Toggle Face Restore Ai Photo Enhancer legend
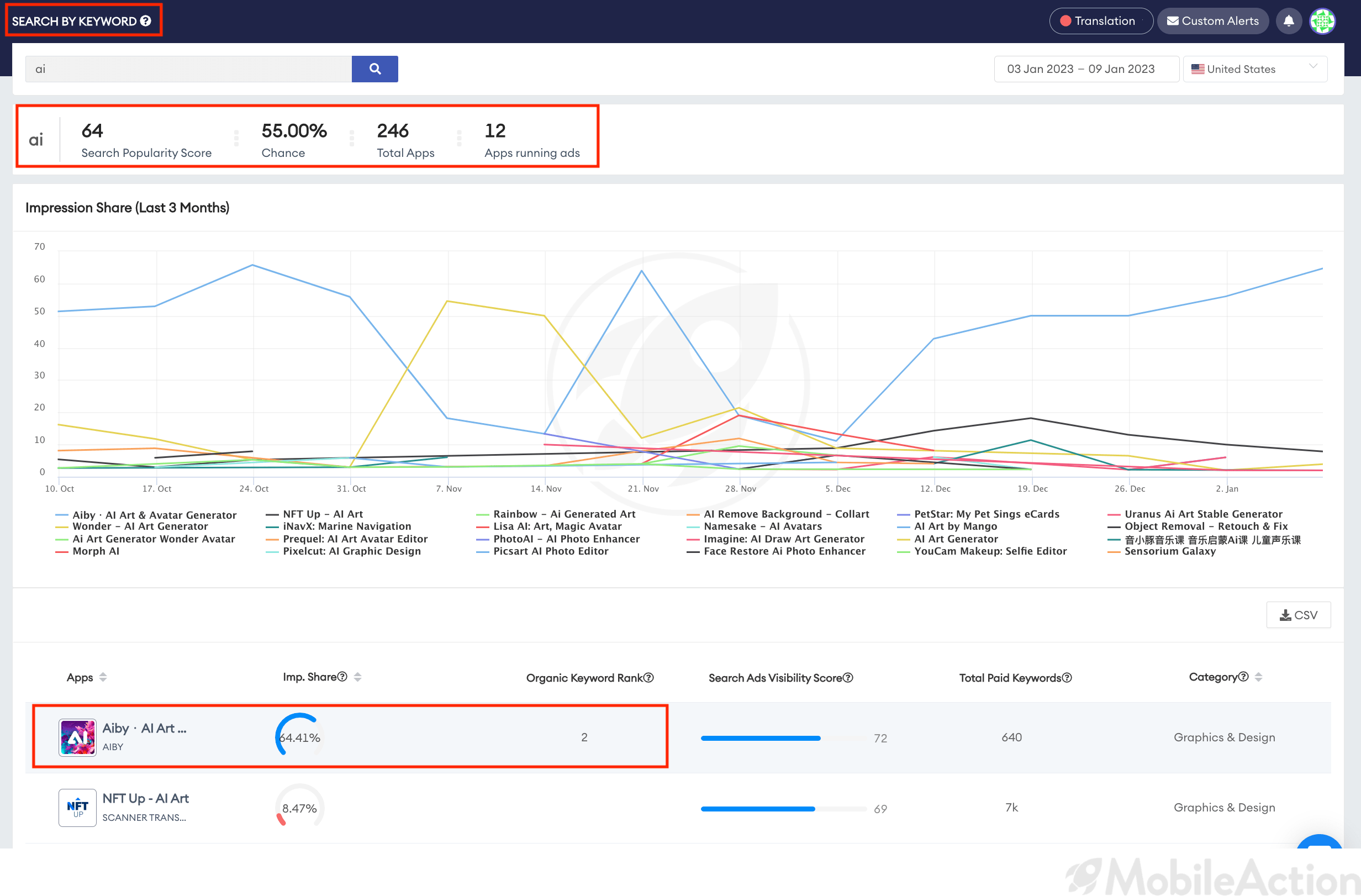This screenshot has width=1361, height=896. pyautogui.click(x=777, y=551)
